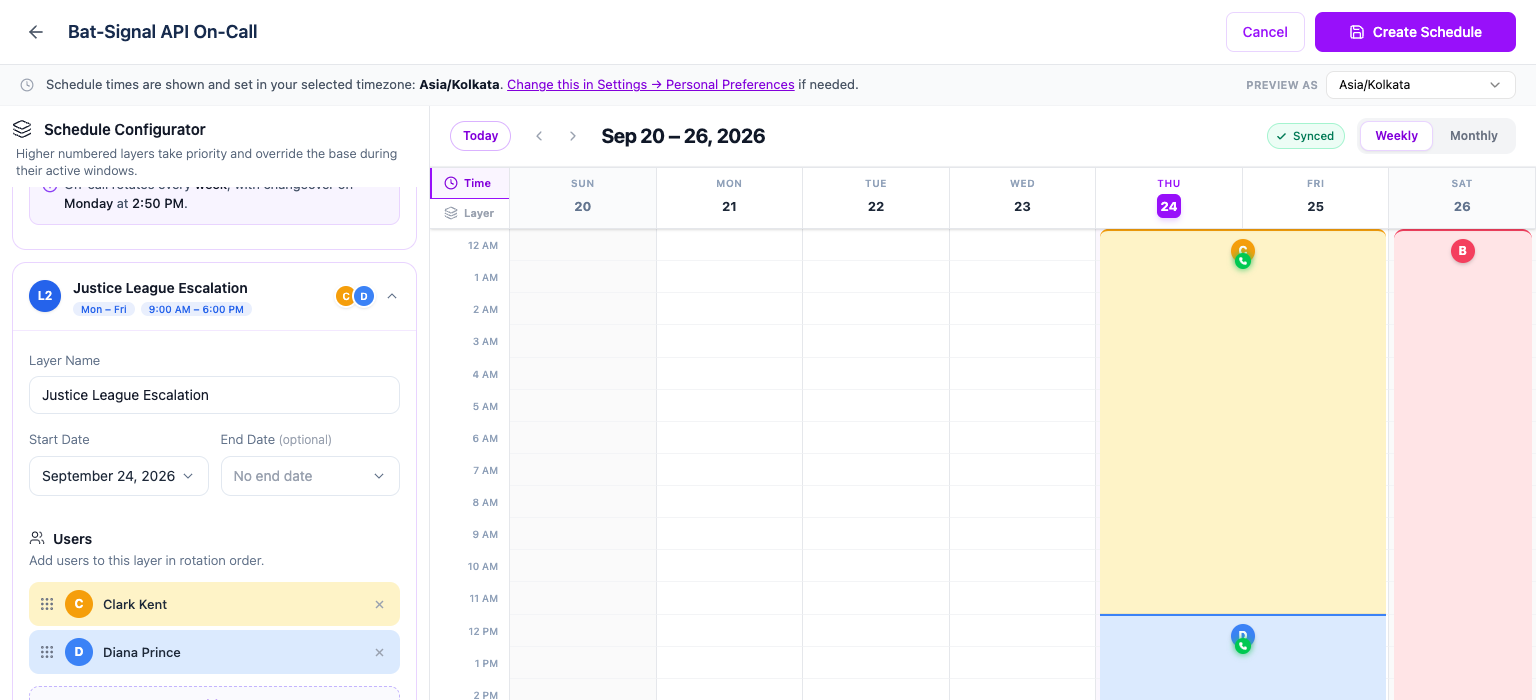Click the red B avatar on Saturday's shift
The image size is (1536, 700).
click(1462, 251)
